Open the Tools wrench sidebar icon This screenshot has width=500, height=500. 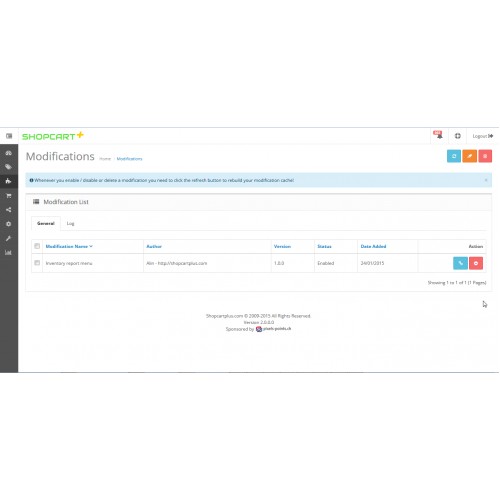9,238
